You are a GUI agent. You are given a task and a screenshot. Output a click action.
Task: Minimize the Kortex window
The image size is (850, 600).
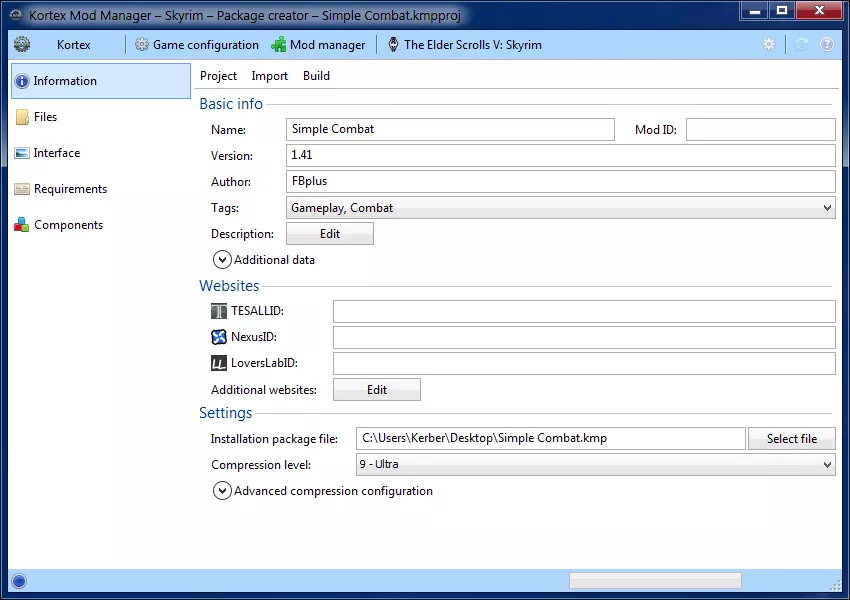pos(755,10)
